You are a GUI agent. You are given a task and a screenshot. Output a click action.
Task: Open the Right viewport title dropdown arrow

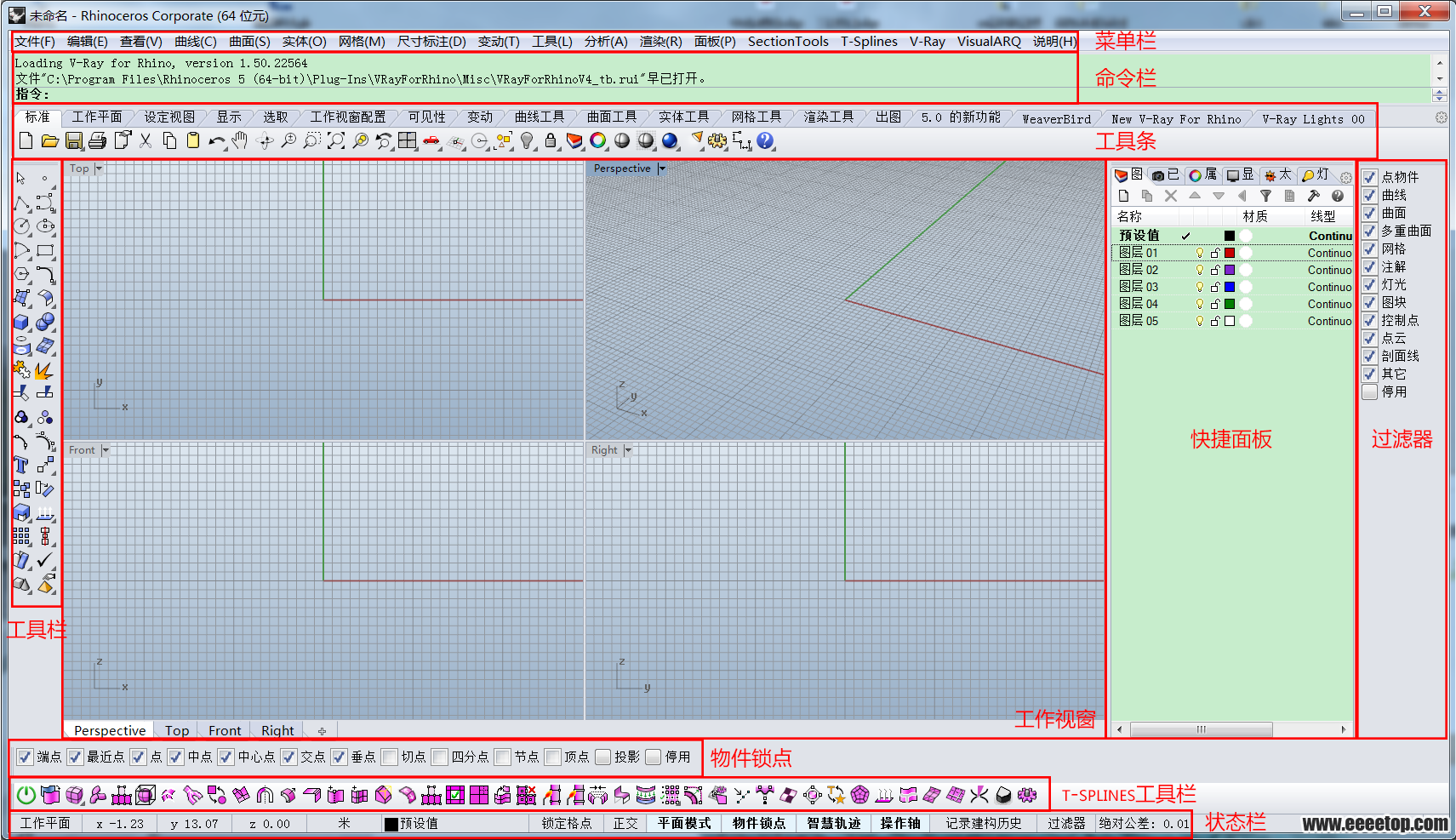click(628, 450)
